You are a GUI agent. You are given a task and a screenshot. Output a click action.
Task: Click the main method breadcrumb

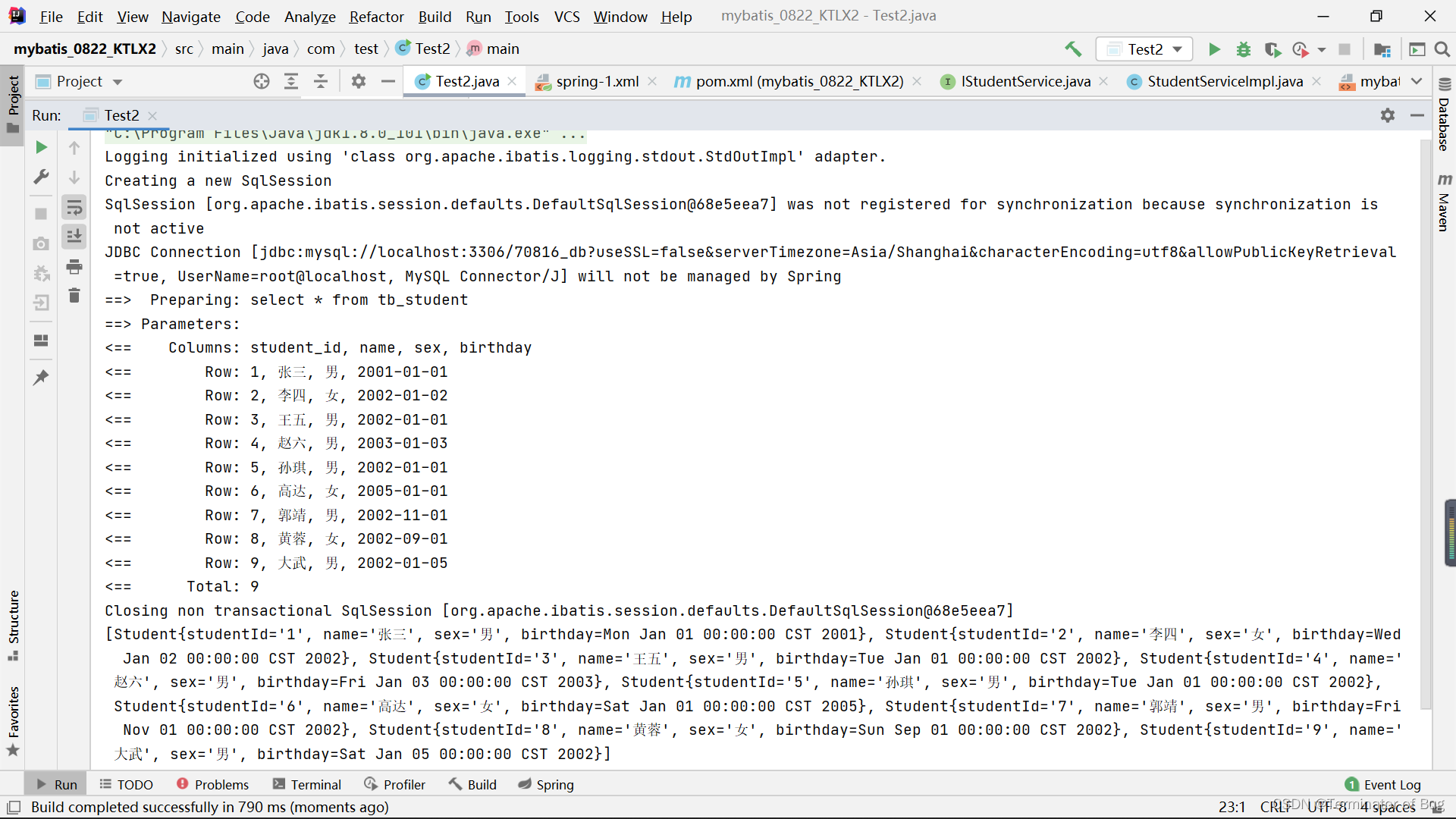coord(494,49)
